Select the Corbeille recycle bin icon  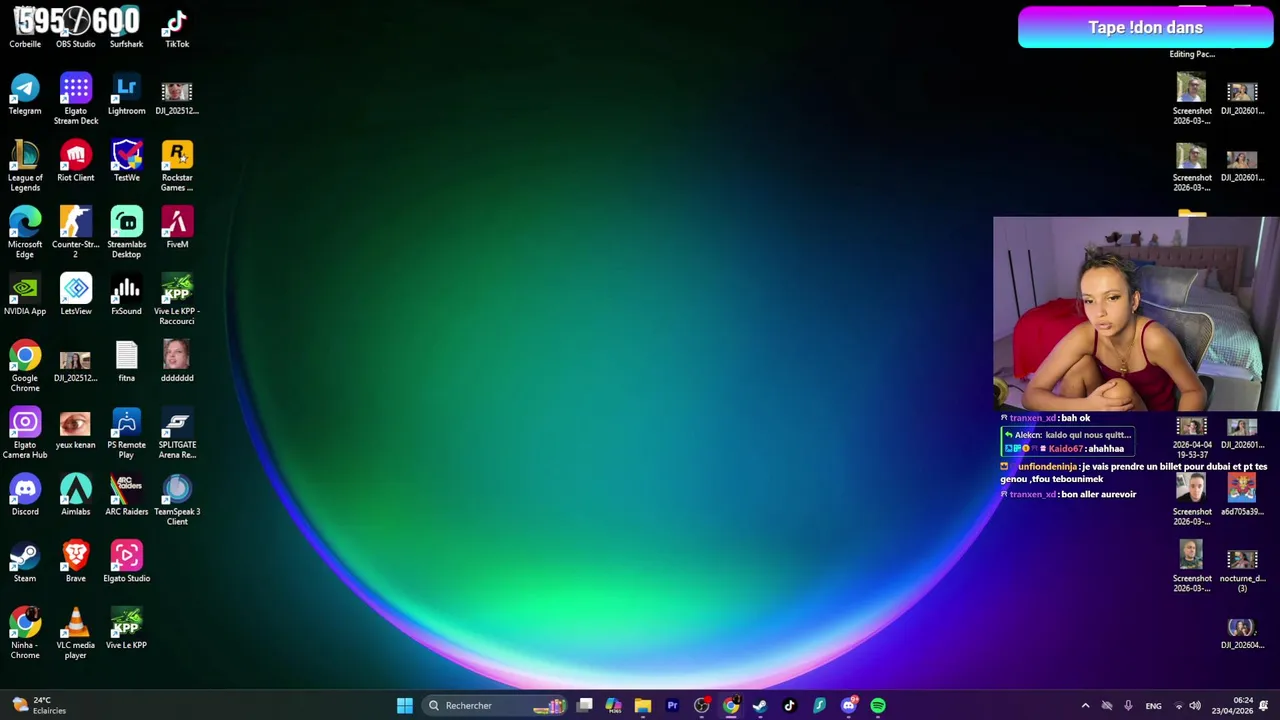tap(25, 29)
